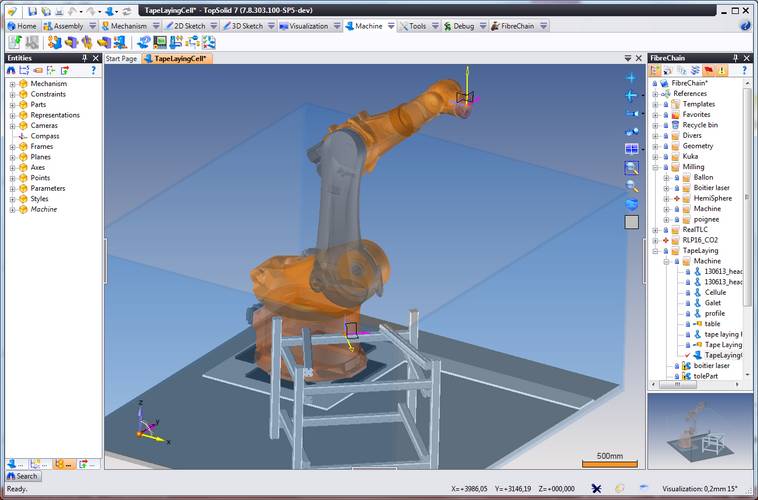This screenshot has width=758, height=500.
Task: Pin the Entities panel
Action: point(84,58)
